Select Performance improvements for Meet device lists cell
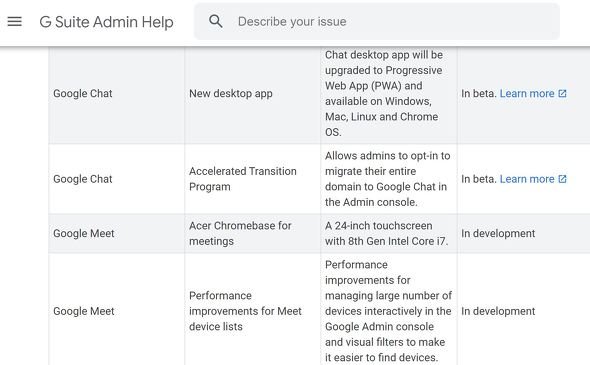This screenshot has height=365, width=590. [252, 311]
